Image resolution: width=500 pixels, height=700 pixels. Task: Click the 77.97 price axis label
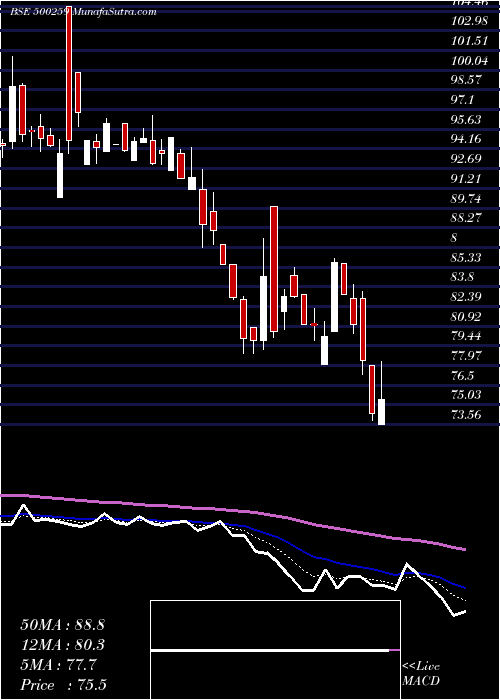pos(466,356)
